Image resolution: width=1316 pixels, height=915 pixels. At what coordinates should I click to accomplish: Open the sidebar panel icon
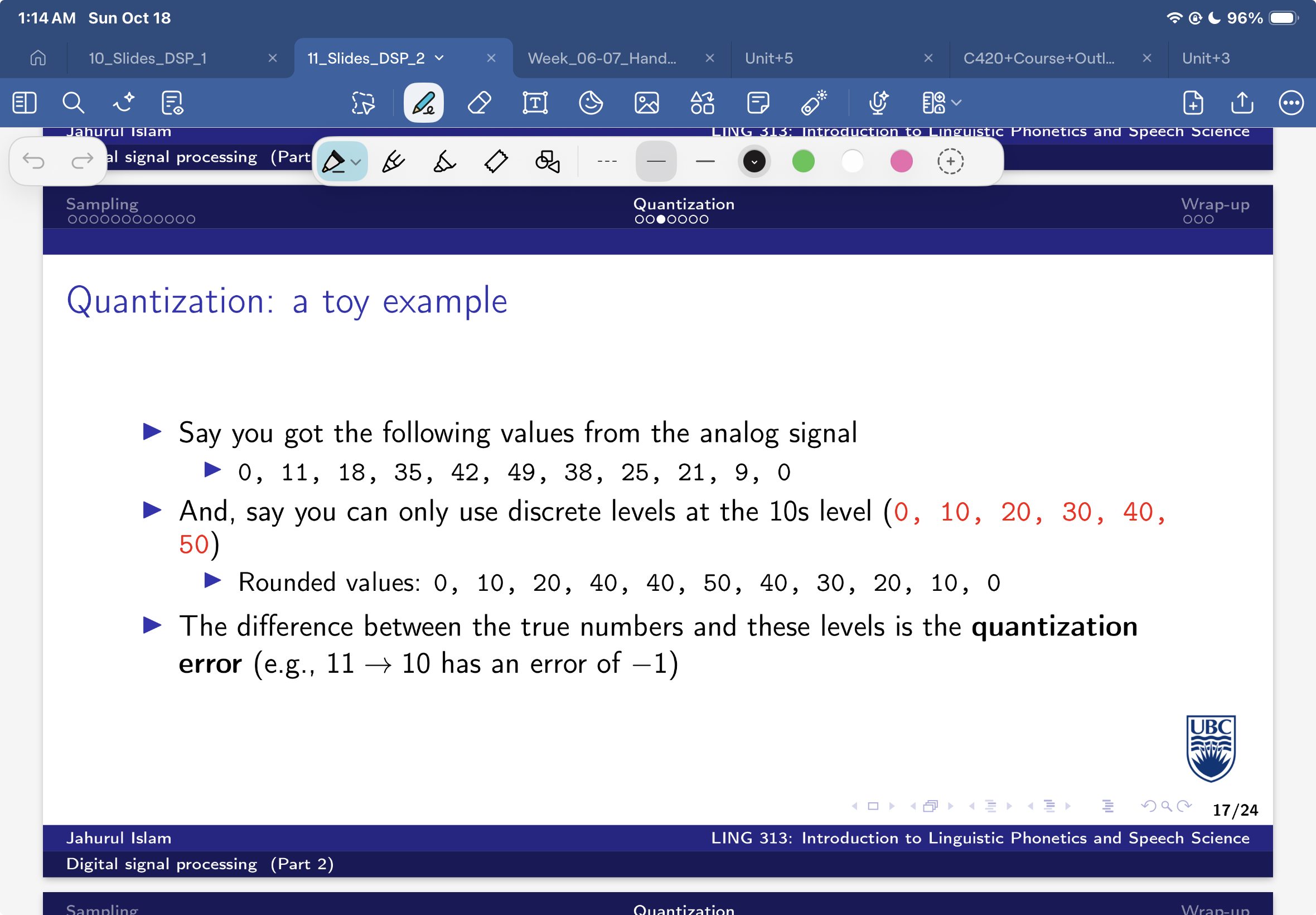[x=24, y=103]
